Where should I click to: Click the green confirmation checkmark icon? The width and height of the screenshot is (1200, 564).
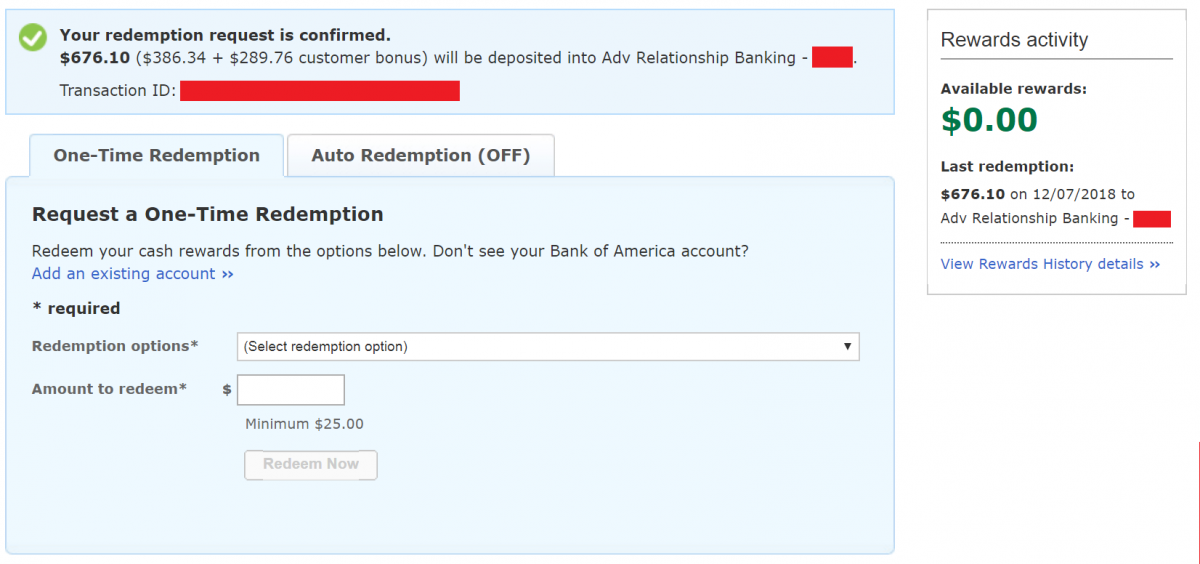[33, 38]
